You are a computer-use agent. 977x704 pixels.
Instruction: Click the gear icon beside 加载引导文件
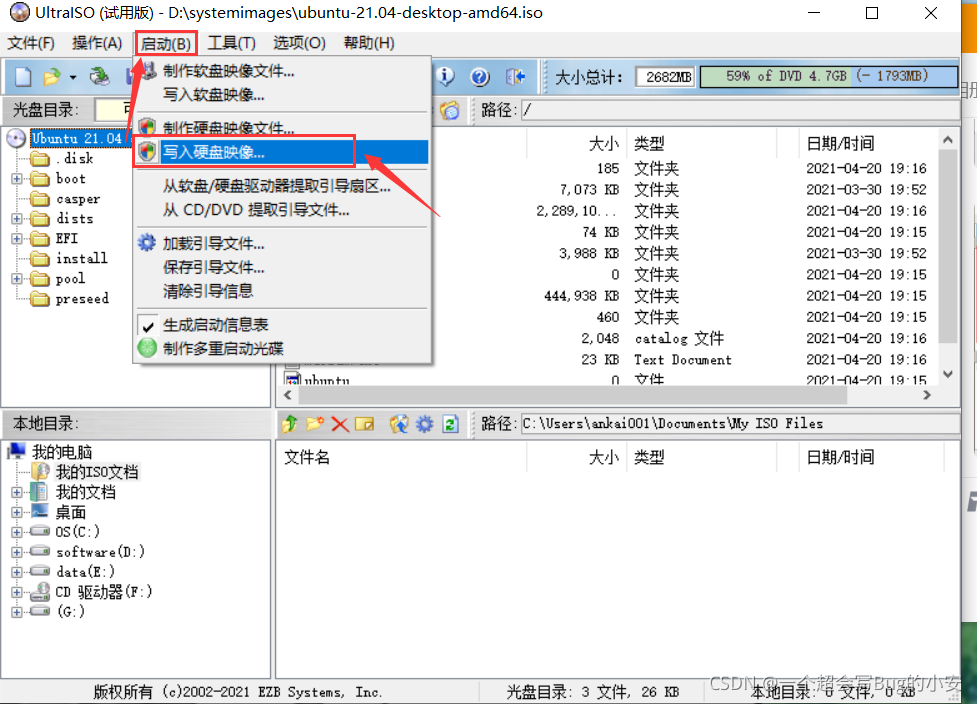tap(147, 242)
